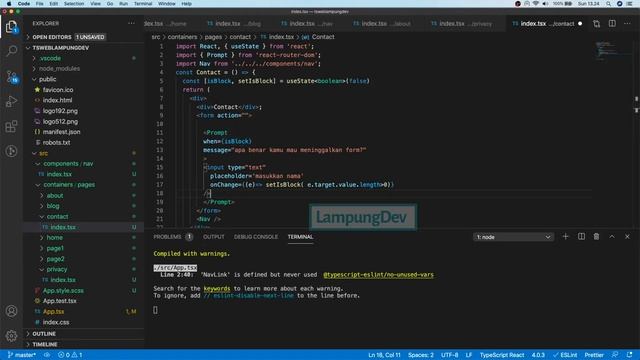Click the 'keywords' link in the terminal
The height and width of the screenshot is (360, 640).
[217, 289]
